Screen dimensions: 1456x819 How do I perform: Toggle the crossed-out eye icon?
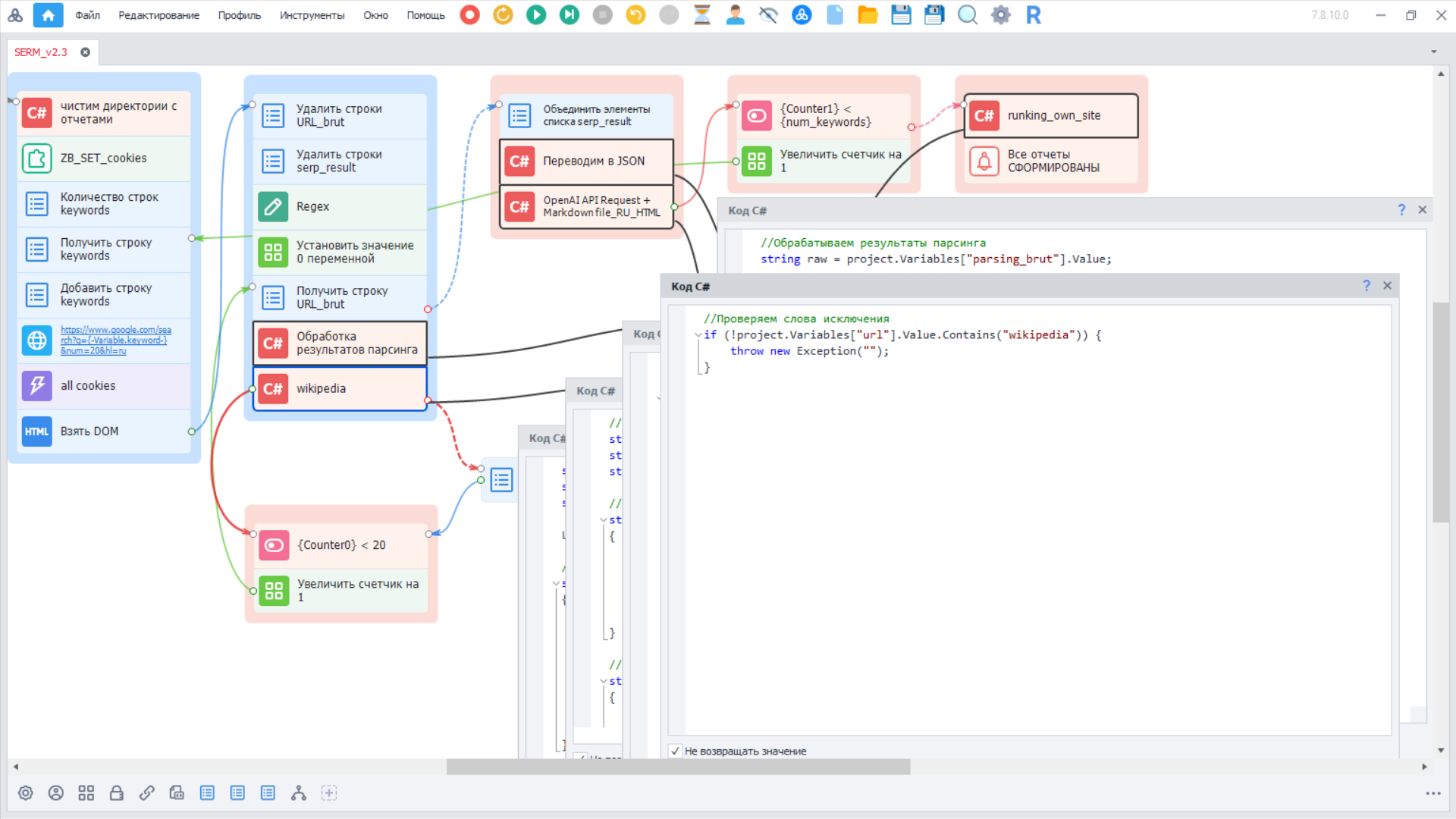768,15
